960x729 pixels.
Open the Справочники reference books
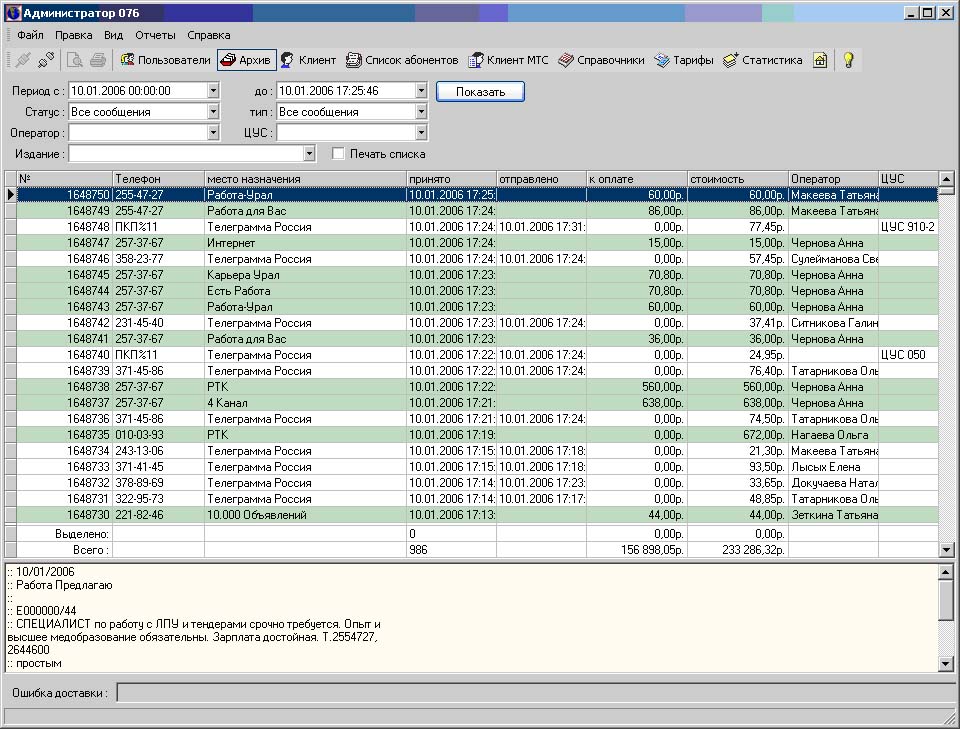(x=601, y=60)
